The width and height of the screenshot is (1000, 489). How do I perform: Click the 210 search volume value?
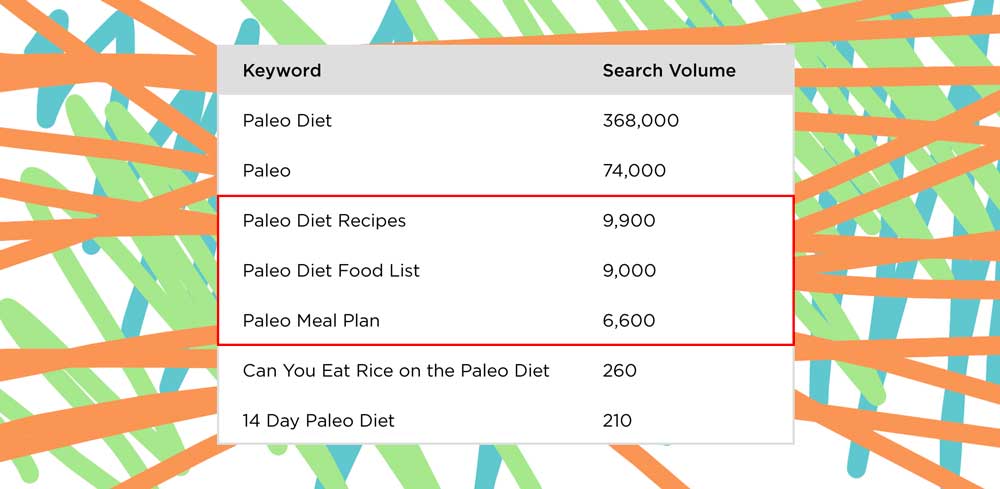coord(617,420)
